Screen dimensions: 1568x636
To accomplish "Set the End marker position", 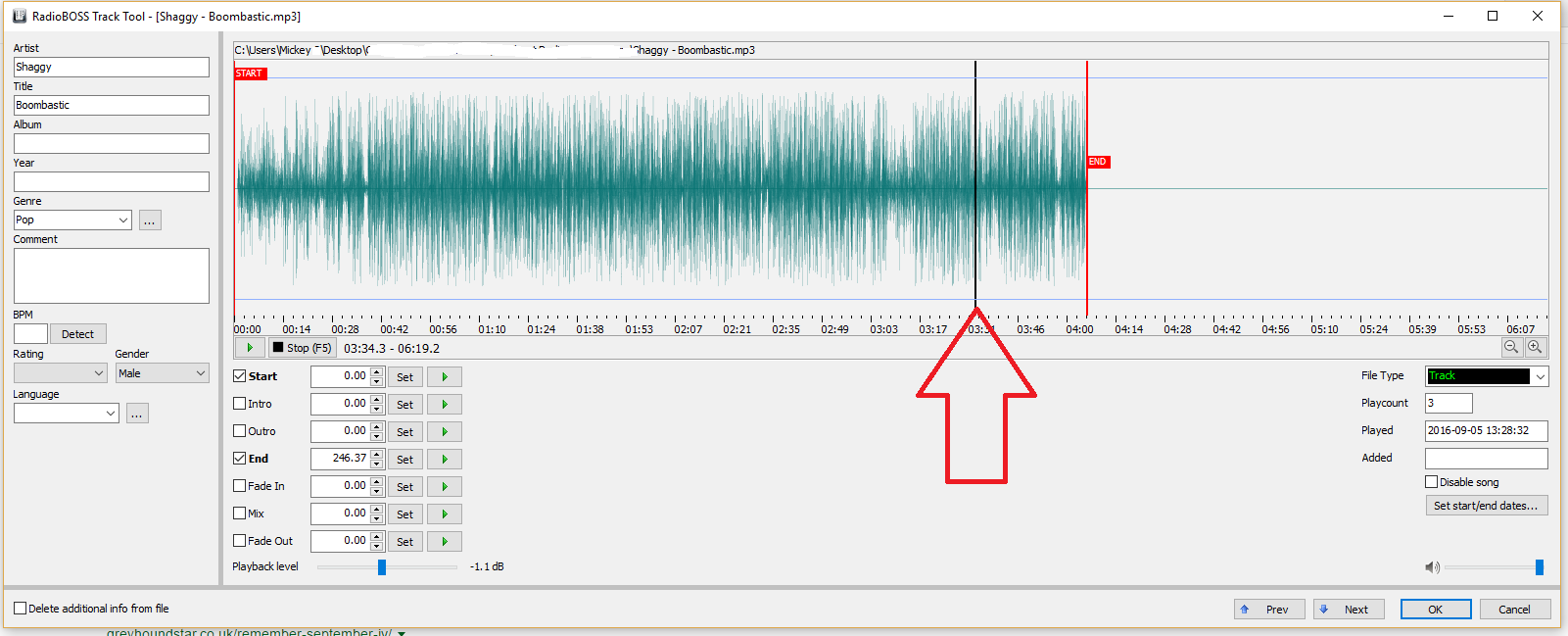I will (405, 459).
